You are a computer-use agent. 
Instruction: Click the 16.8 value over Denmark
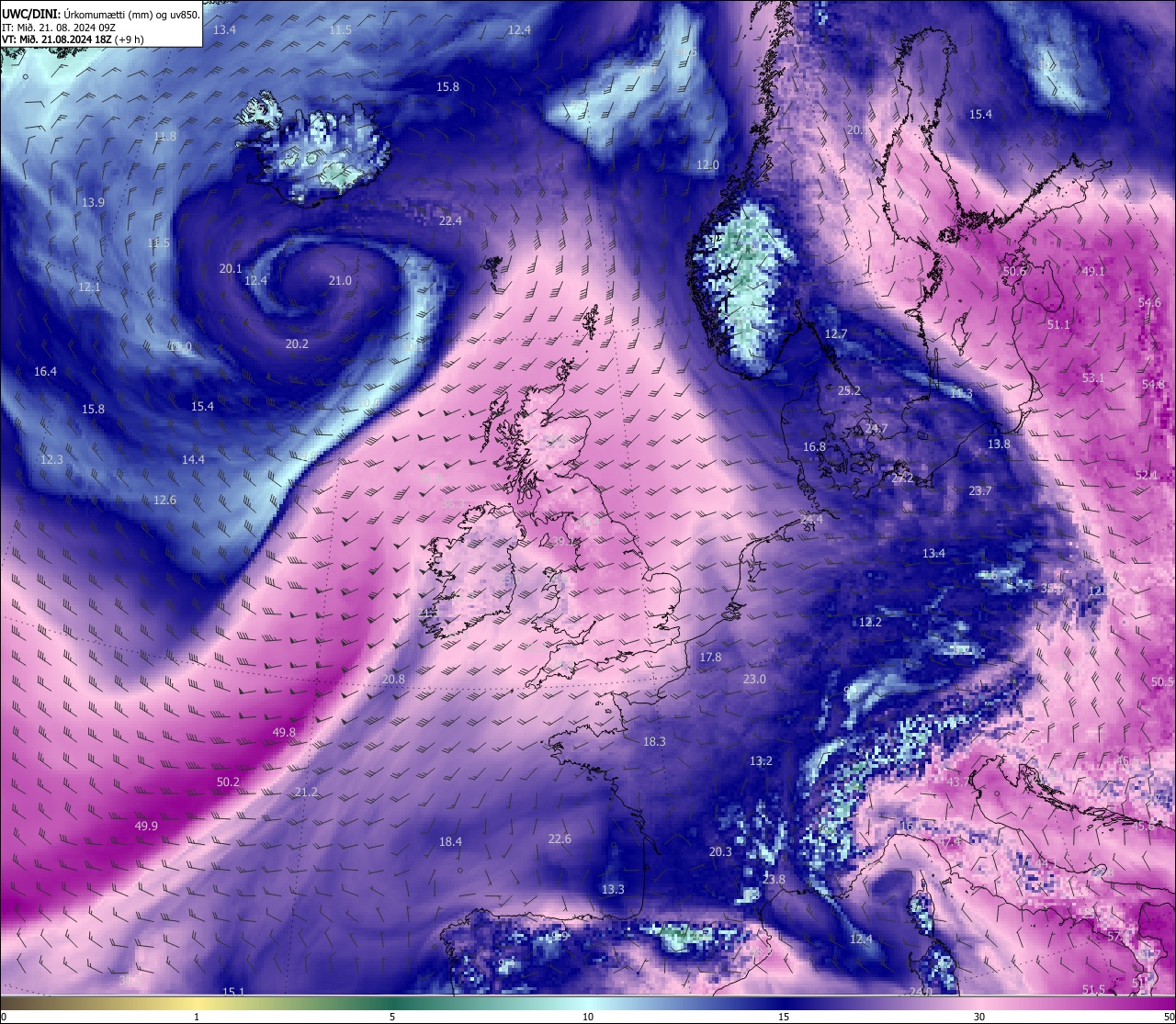click(x=814, y=446)
